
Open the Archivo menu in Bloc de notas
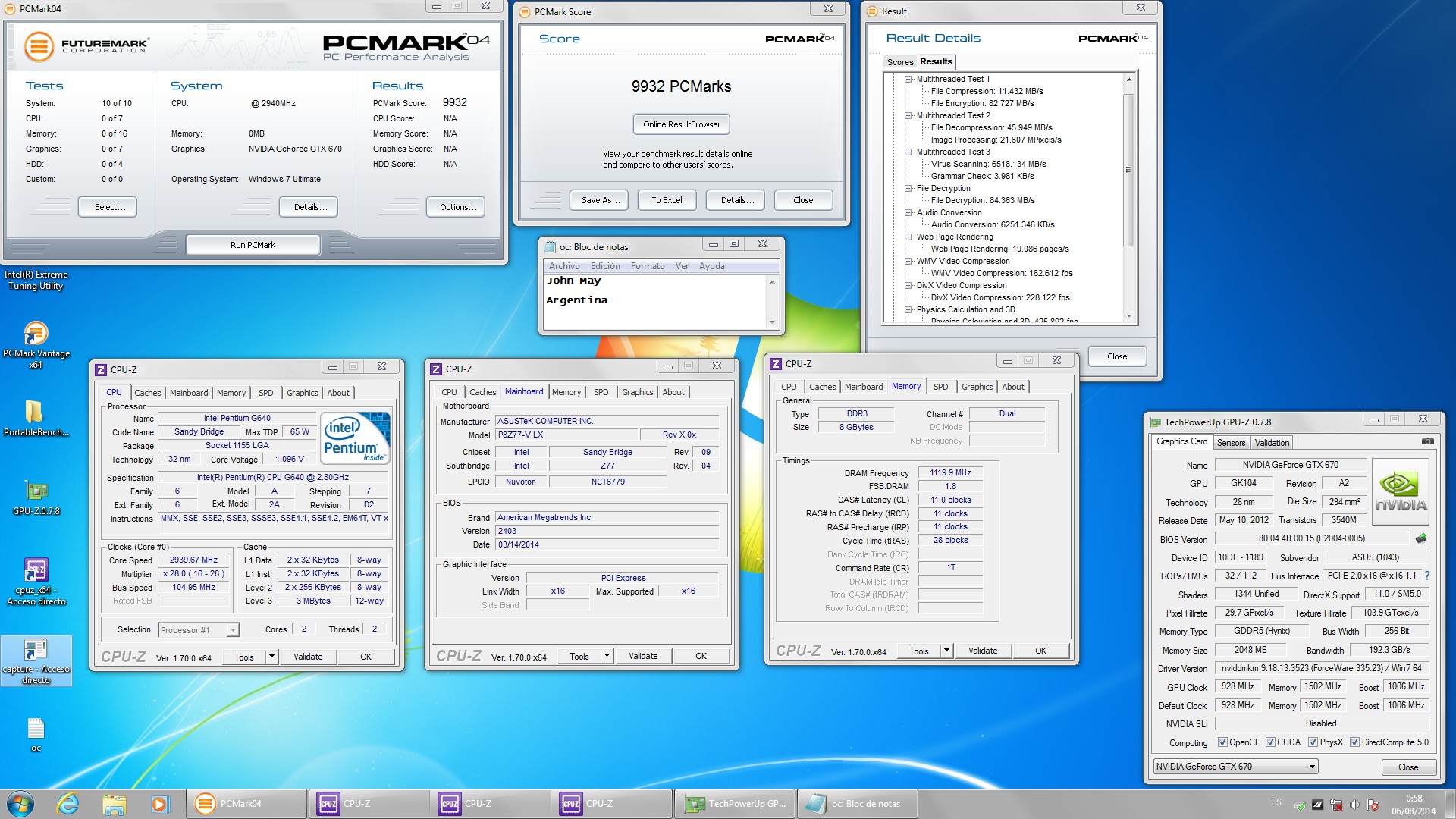(564, 266)
